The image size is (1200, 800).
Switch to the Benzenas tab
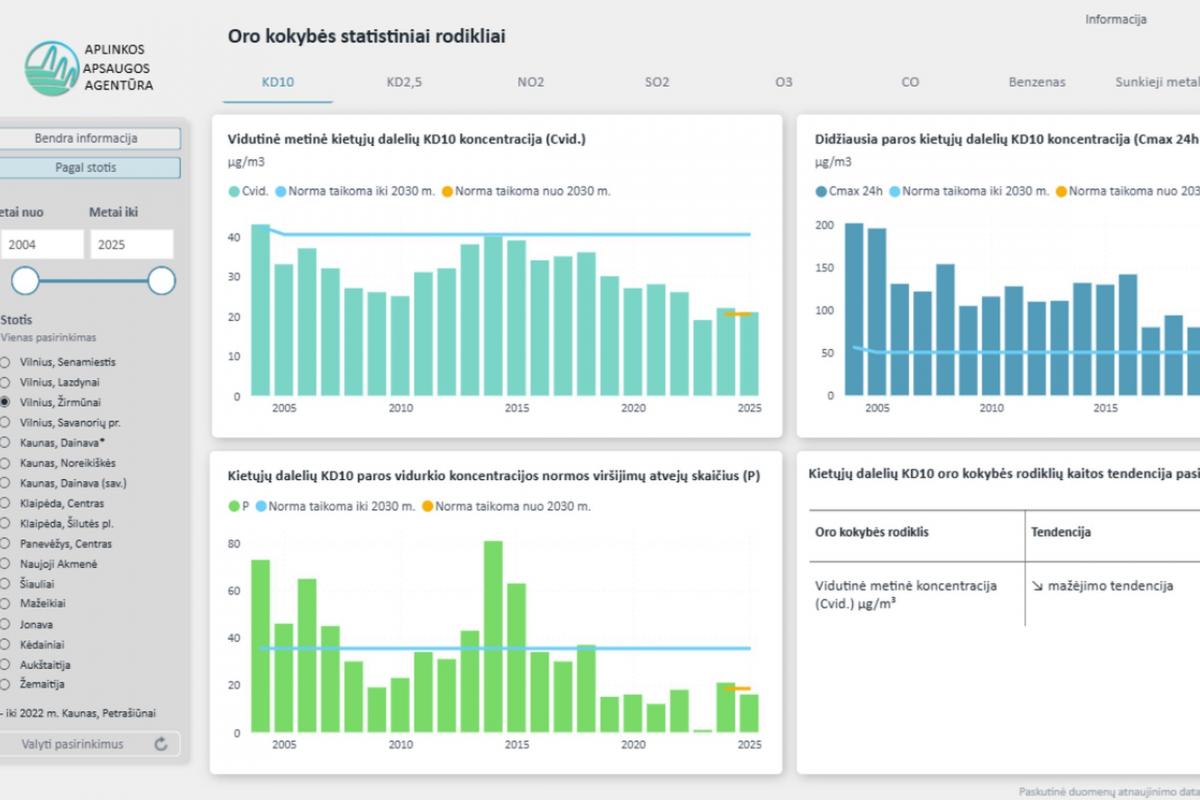tap(1037, 82)
